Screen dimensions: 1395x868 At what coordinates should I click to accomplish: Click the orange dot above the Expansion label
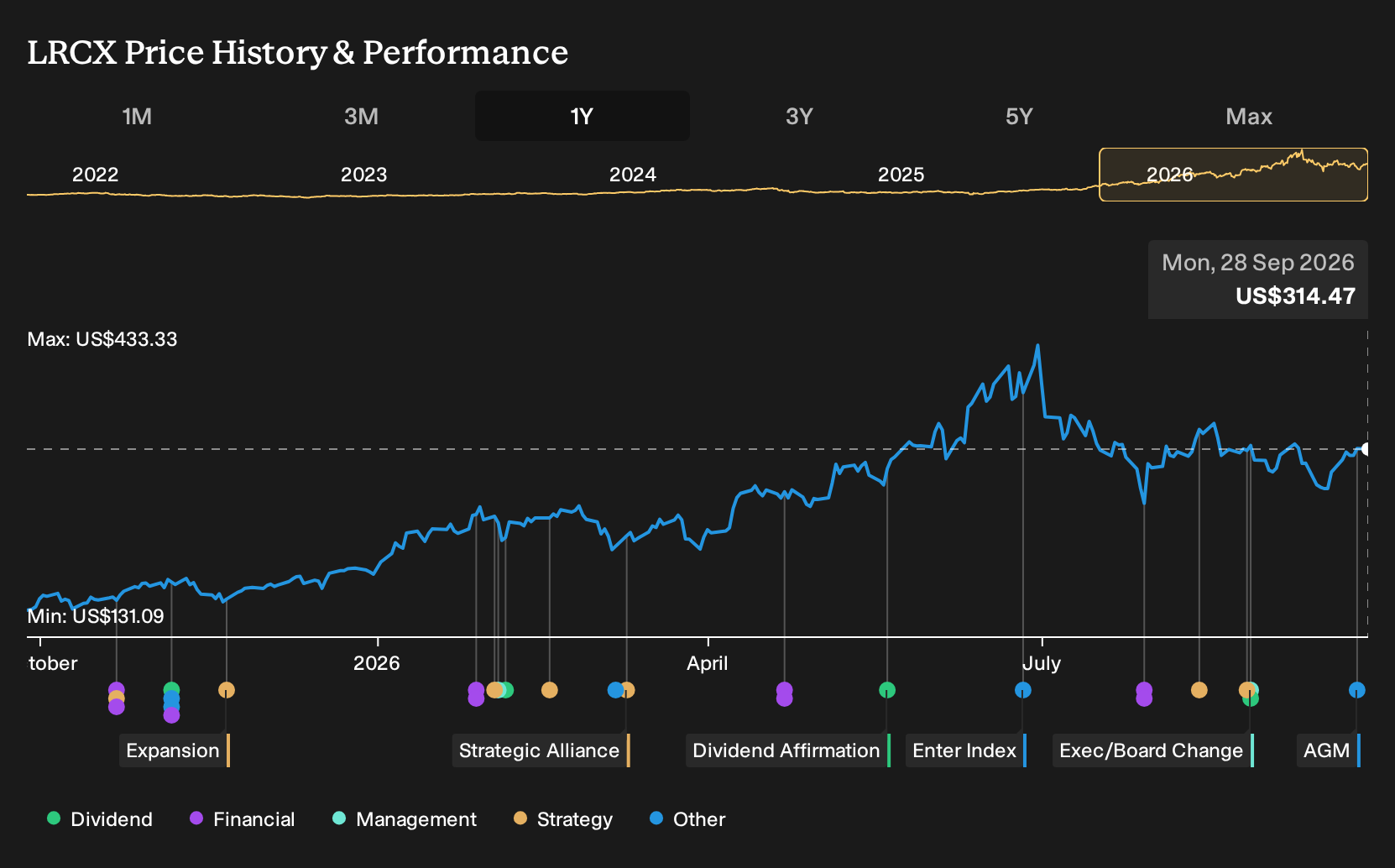click(x=227, y=690)
